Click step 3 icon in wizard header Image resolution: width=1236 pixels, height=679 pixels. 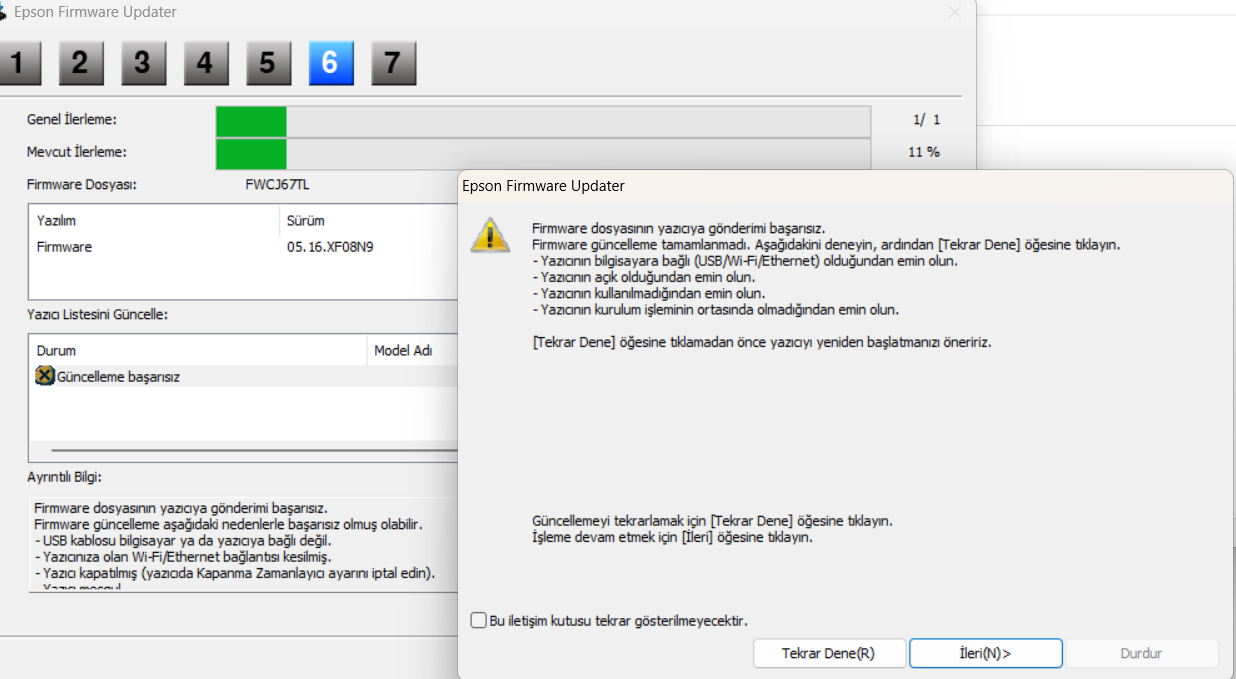pyautogui.click(x=143, y=63)
